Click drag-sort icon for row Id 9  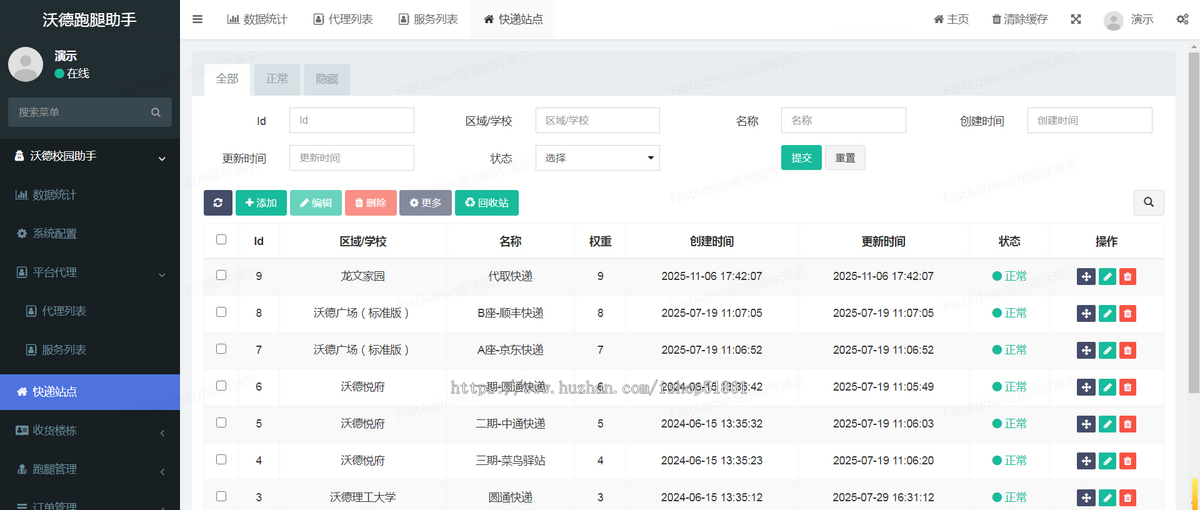[x=1086, y=276]
